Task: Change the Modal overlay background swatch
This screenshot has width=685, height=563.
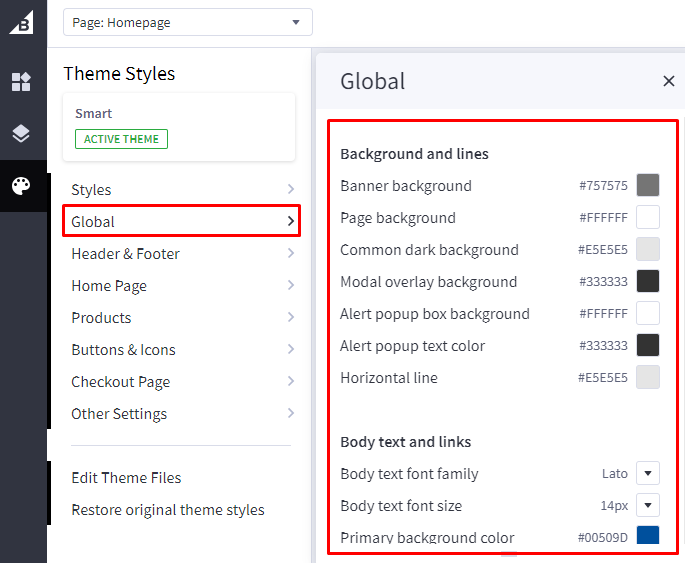Action: click(x=648, y=282)
